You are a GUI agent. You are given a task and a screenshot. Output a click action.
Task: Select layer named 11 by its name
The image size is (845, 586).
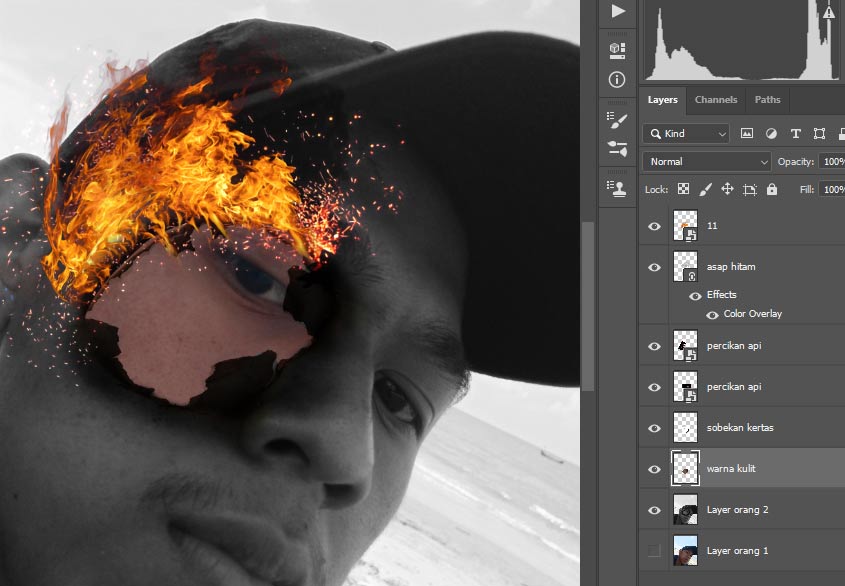point(712,226)
